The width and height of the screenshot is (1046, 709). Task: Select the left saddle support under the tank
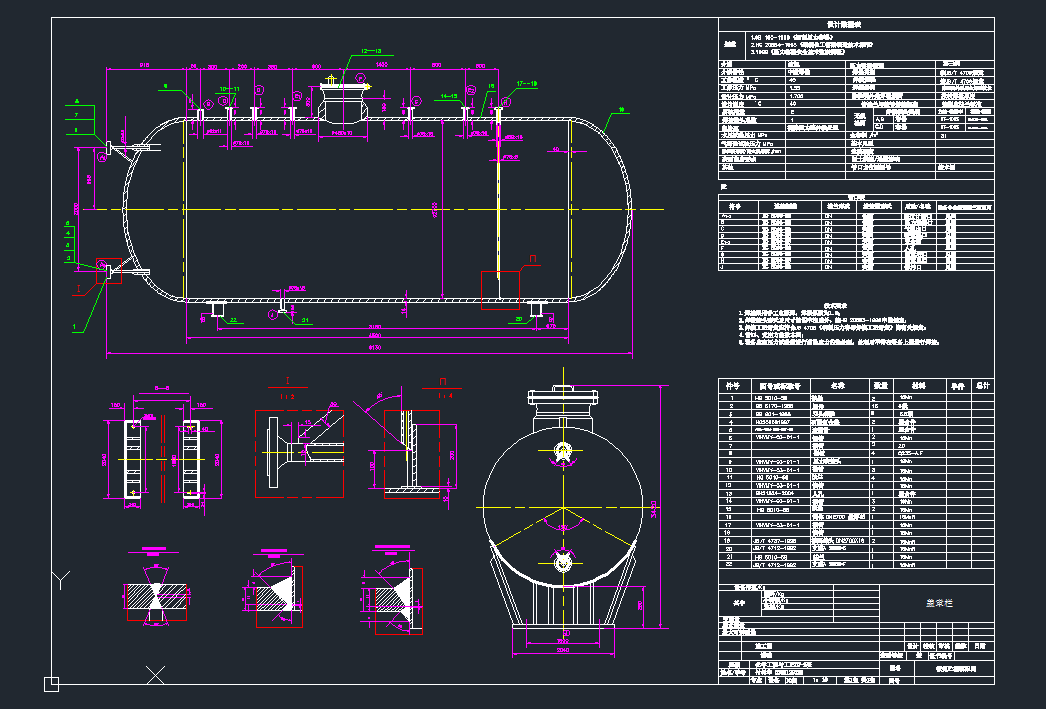pos(218,310)
